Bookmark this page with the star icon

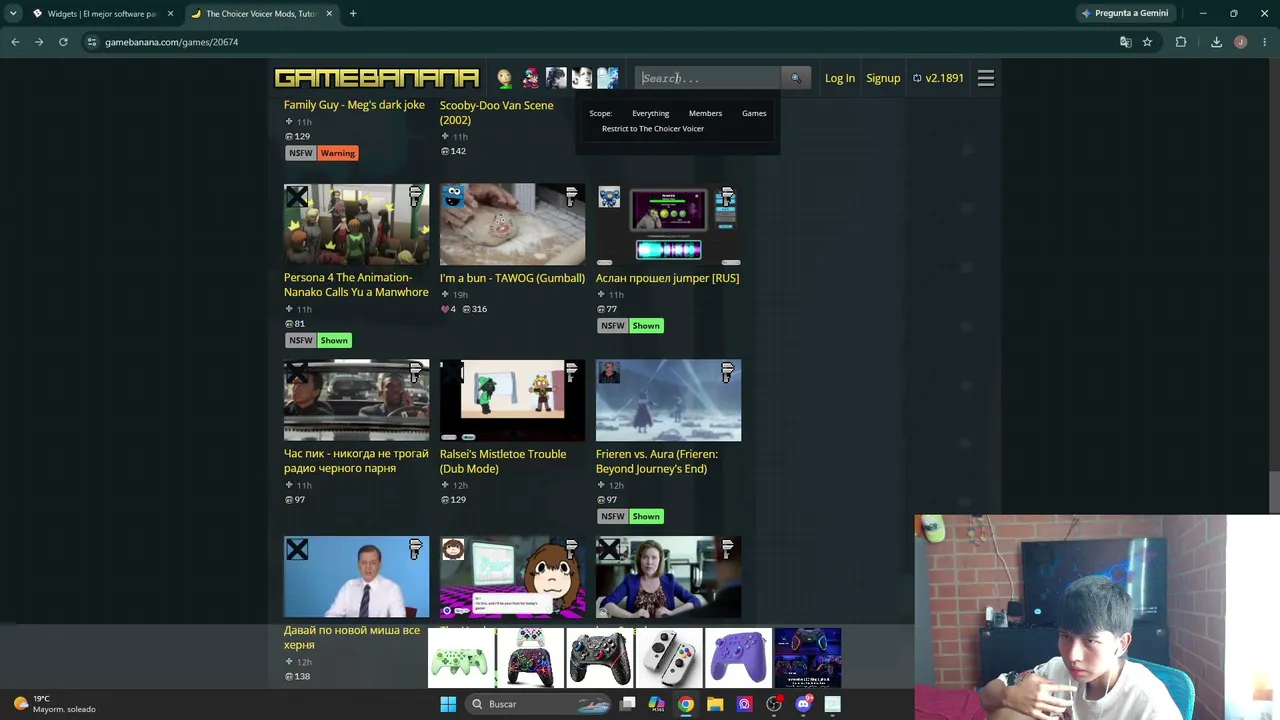1147,42
